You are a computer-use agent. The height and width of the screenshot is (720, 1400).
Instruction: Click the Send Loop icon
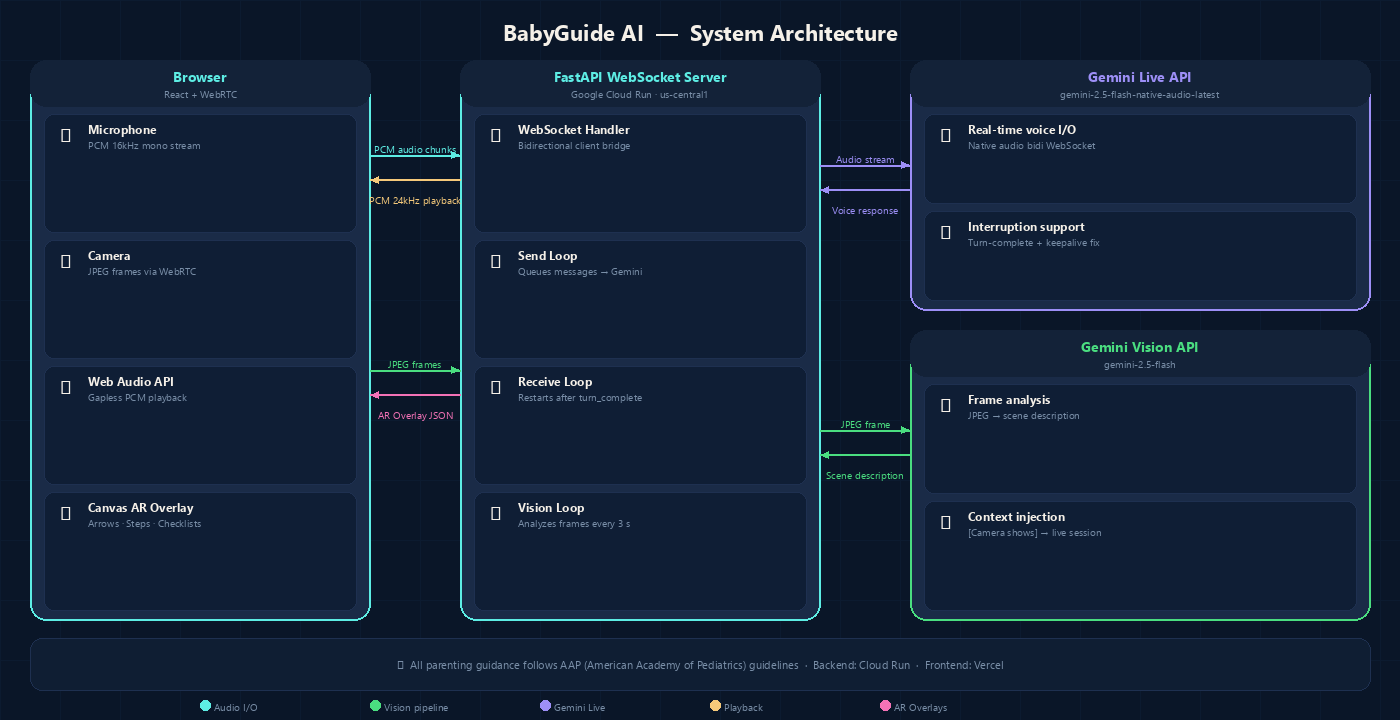[496, 261]
